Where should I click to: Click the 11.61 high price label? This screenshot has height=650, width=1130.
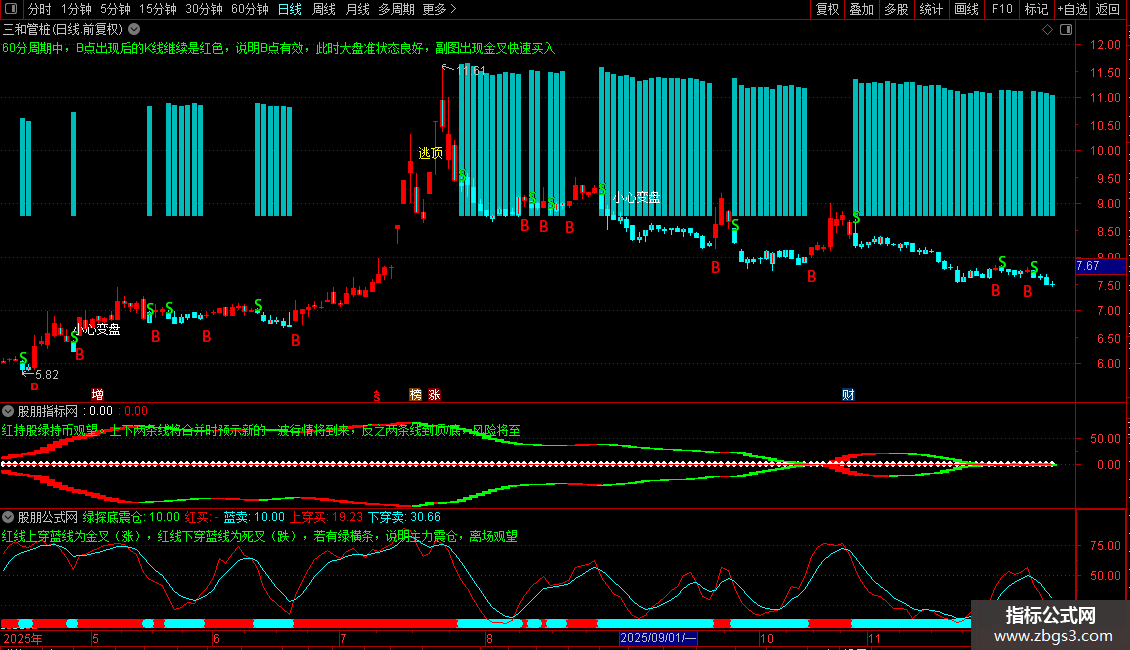click(x=471, y=71)
